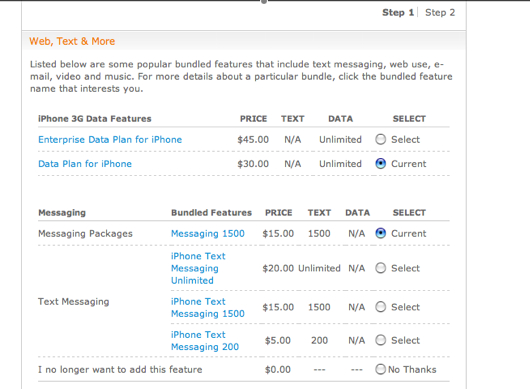530x389 pixels.
Task: Select the Messaging 1500 Current radio button
Action: (380, 233)
